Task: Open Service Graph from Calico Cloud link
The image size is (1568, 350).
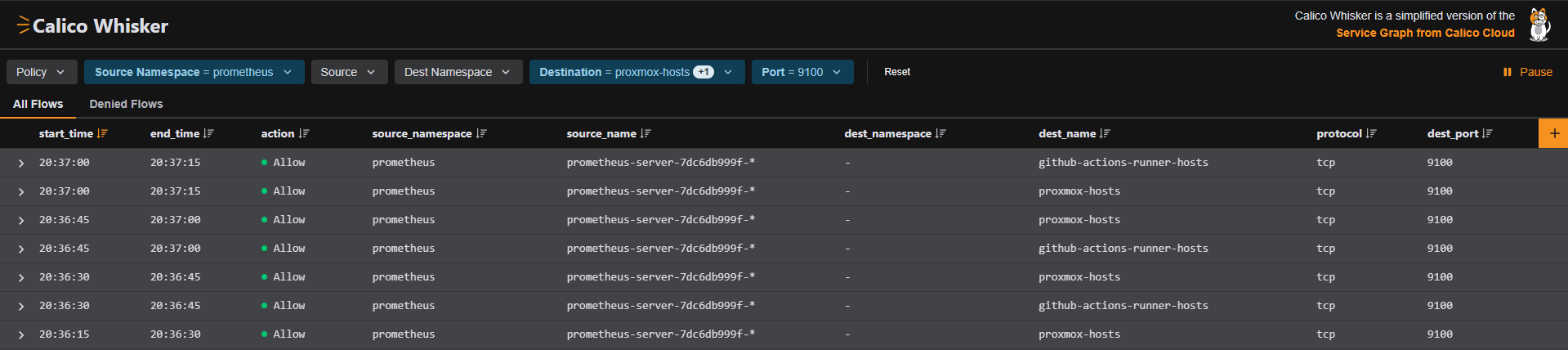Action: coord(1425,33)
